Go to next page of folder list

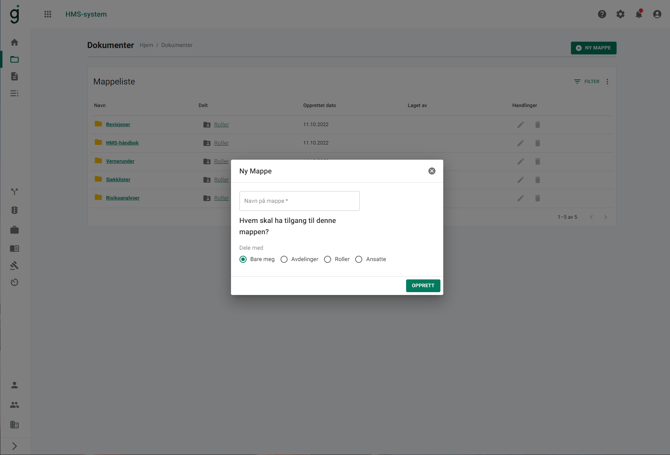pos(605,217)
